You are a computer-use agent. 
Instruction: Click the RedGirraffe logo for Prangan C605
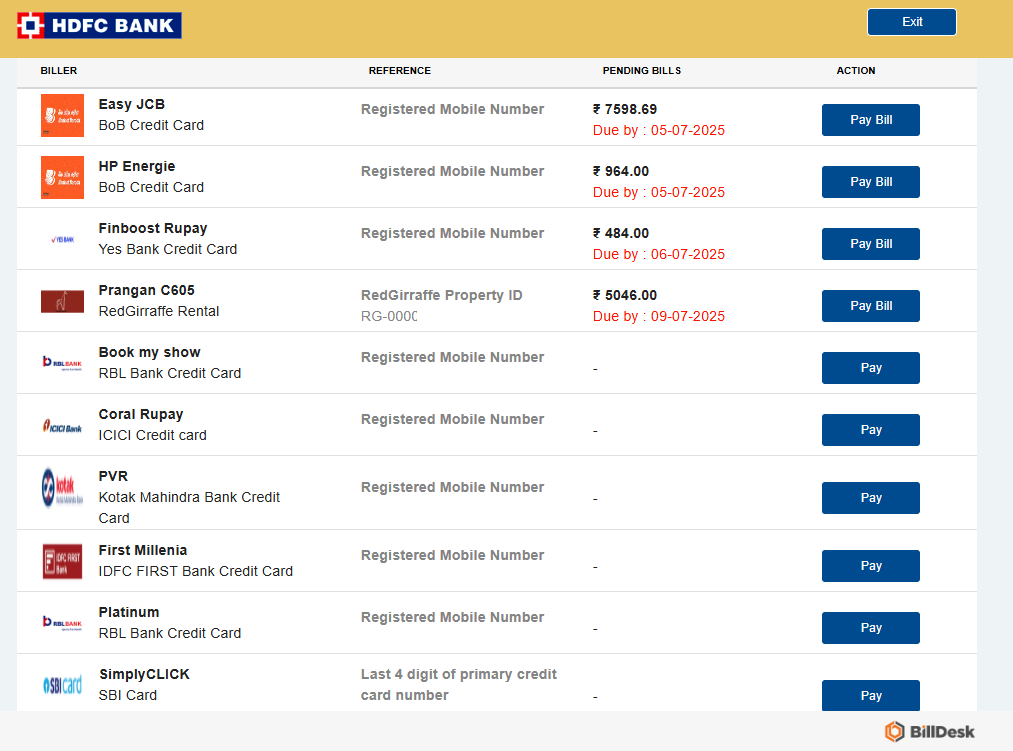click(x=62, y=301)
